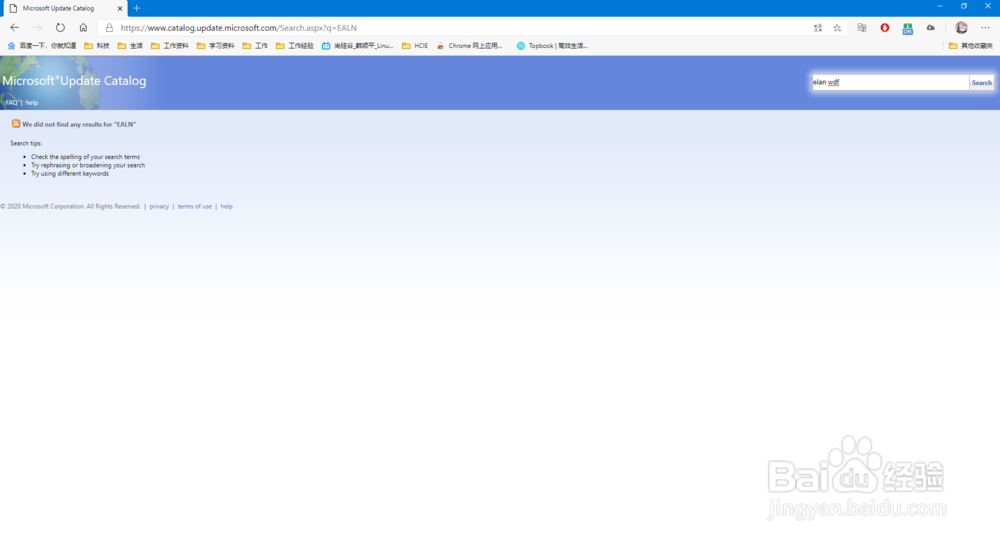This screenshot has width=1000, height=542.
Task: Close the Microsoft Update Catalog tab
Action: [119, 8]
